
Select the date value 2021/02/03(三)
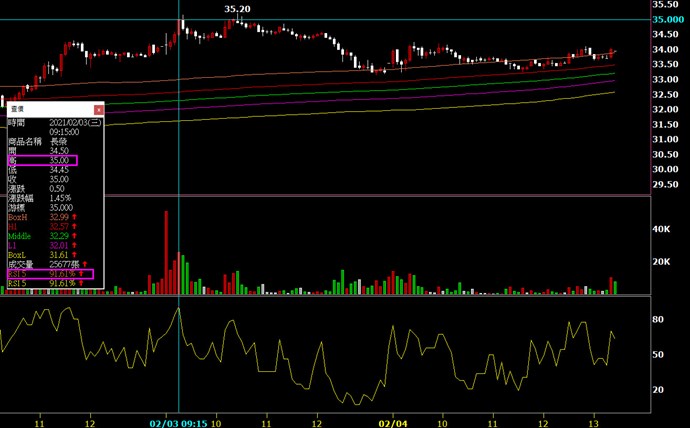coord(75,123)
